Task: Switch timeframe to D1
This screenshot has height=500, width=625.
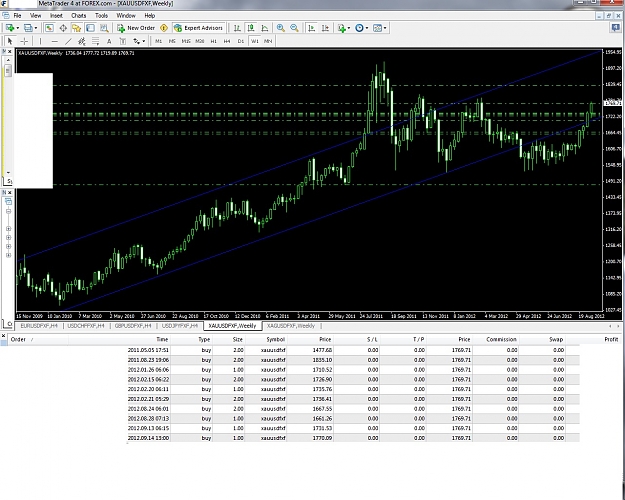Action: pyautogui.click(x=241, y=41)
